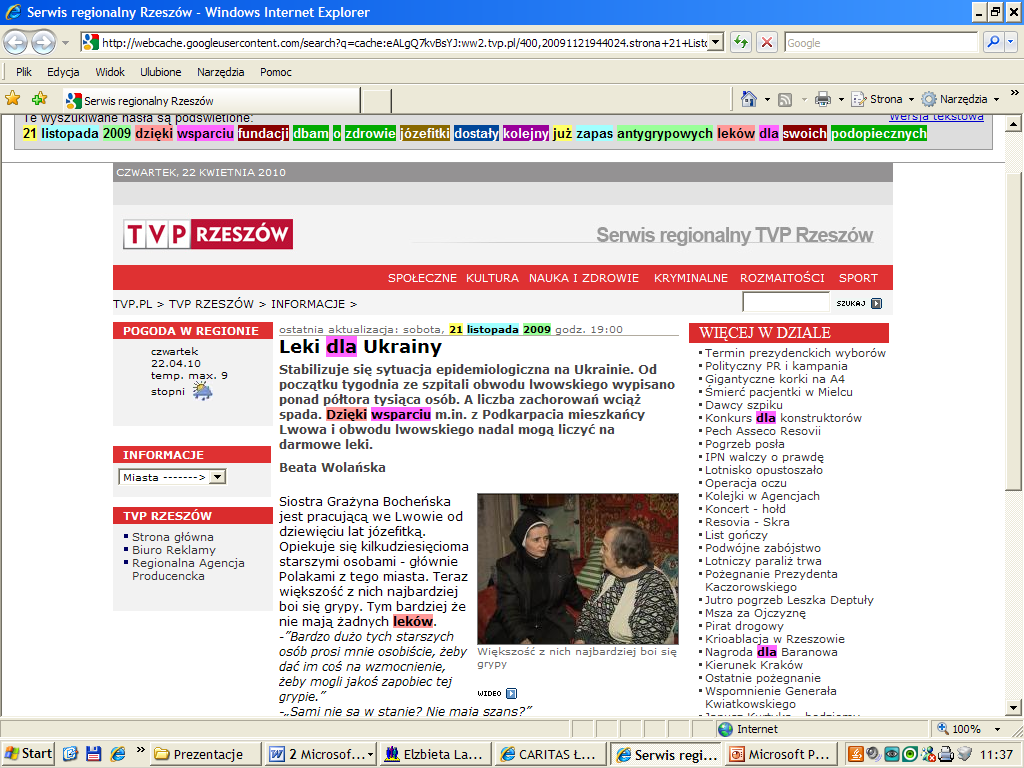Click the zoom level magnifier in the status bar
Viewport: 1024px width, 768px height.
[x=943, y=729]
